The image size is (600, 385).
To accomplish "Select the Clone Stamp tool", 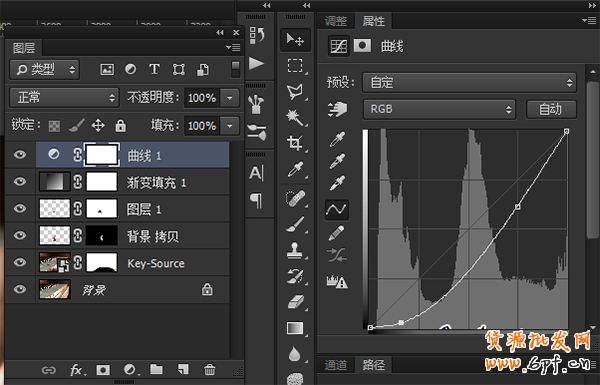I will pos(295,251).
